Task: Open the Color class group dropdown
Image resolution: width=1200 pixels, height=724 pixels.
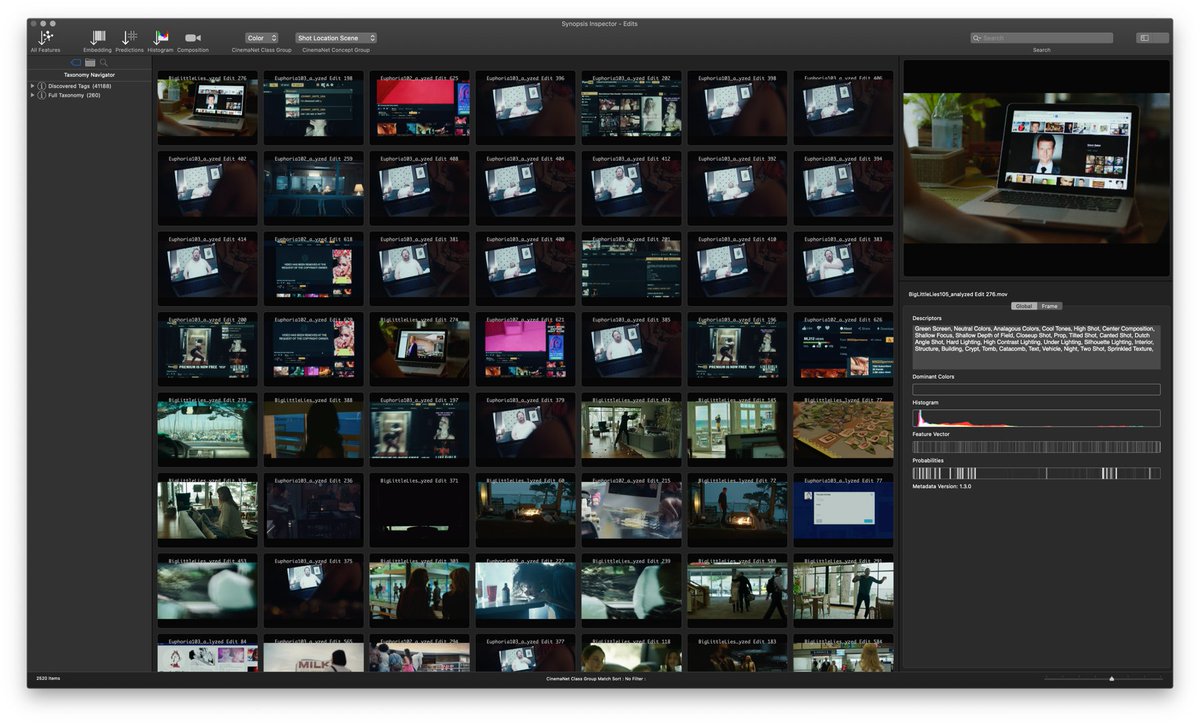Action: click(262, 38)
